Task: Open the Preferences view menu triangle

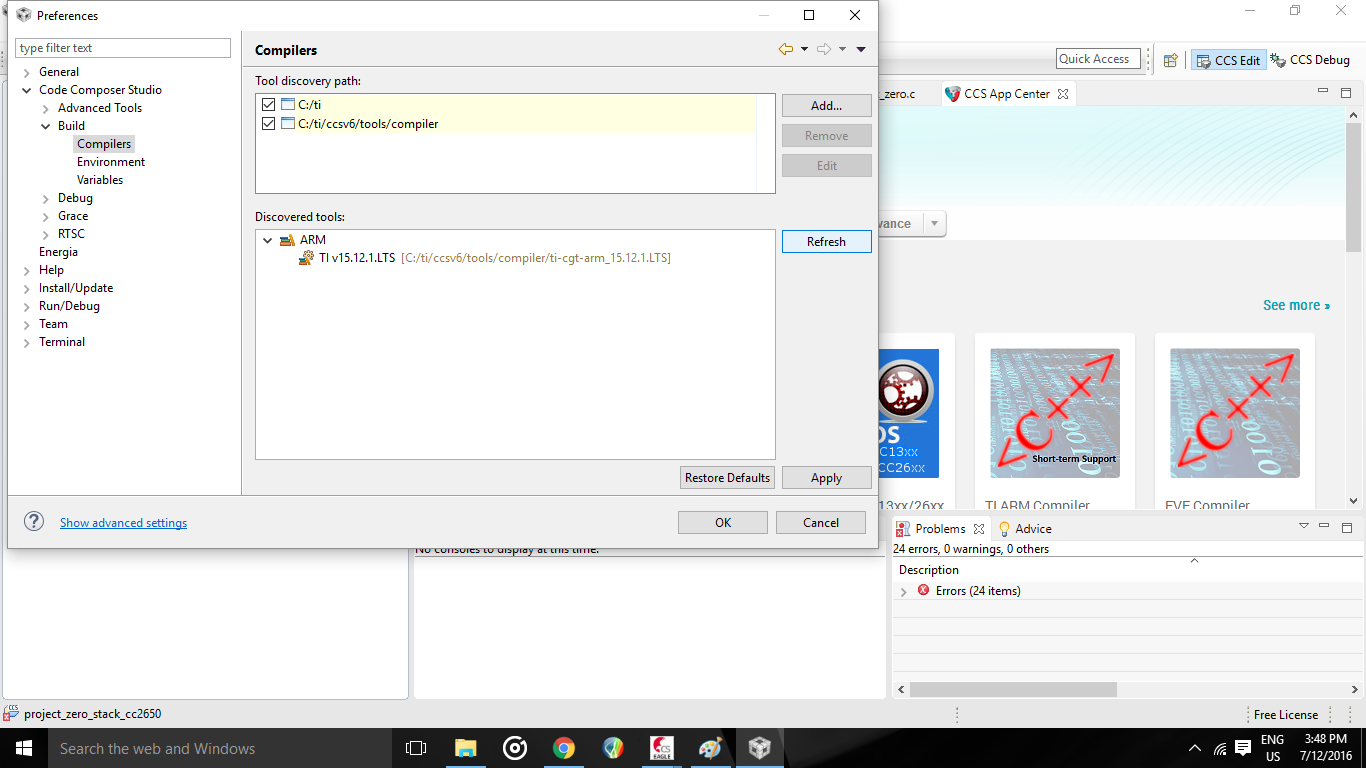Action: (861, 49)
